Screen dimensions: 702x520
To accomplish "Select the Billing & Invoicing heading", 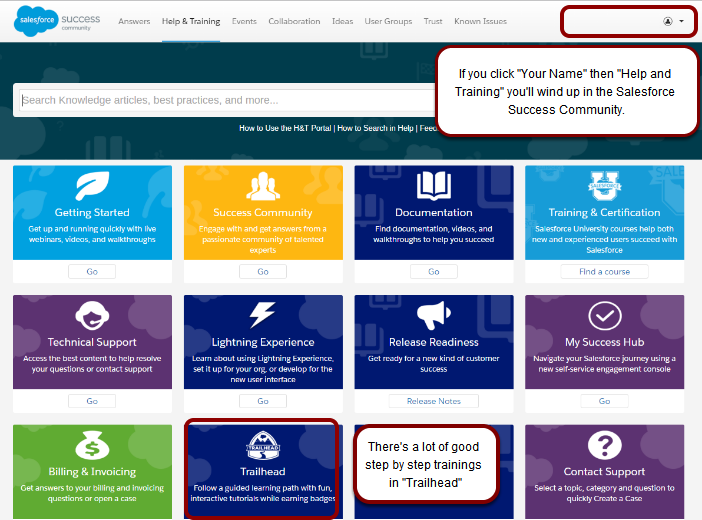I will click(92, 472).
